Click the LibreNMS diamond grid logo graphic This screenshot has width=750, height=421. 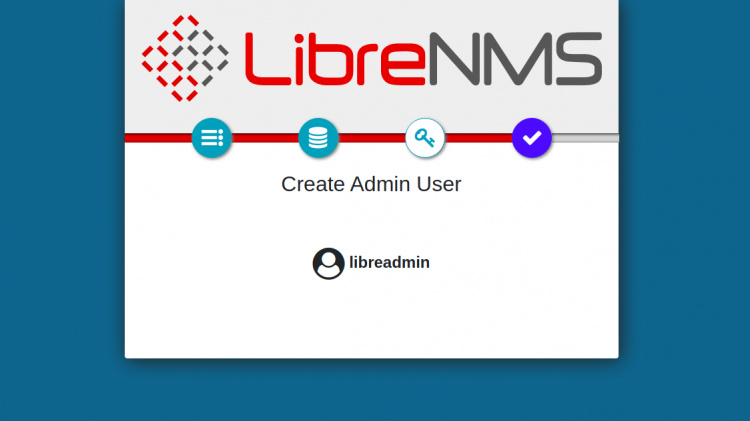click(185, 58)
